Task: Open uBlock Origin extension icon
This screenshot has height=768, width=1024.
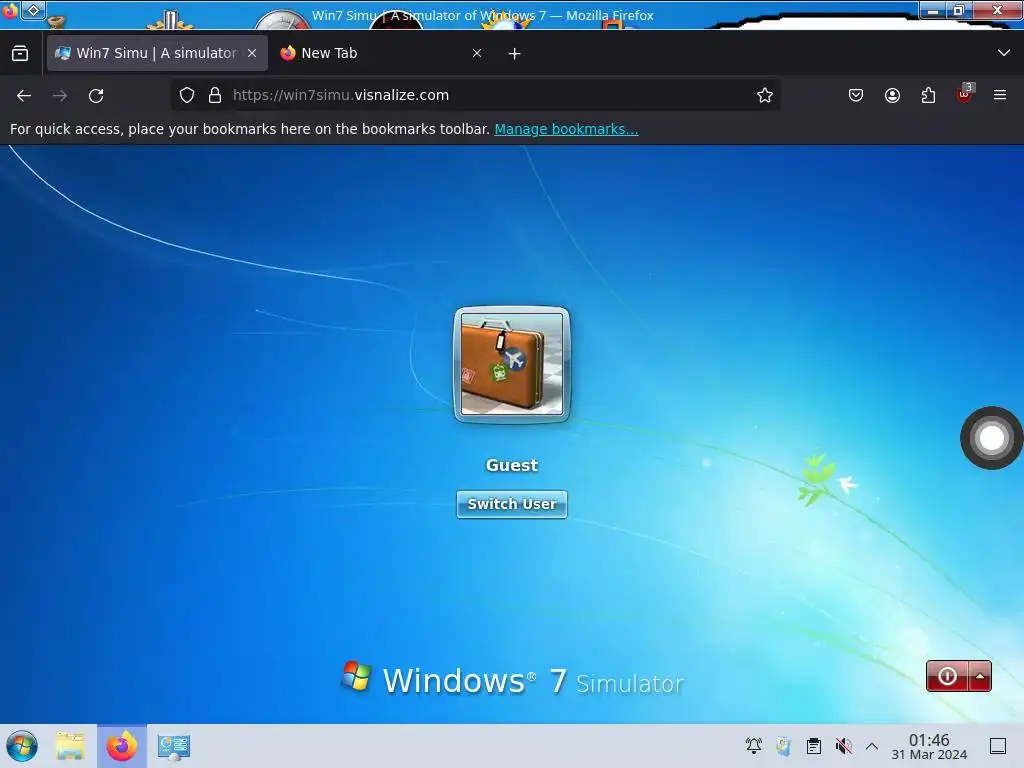Action: [x=965, y=94]
